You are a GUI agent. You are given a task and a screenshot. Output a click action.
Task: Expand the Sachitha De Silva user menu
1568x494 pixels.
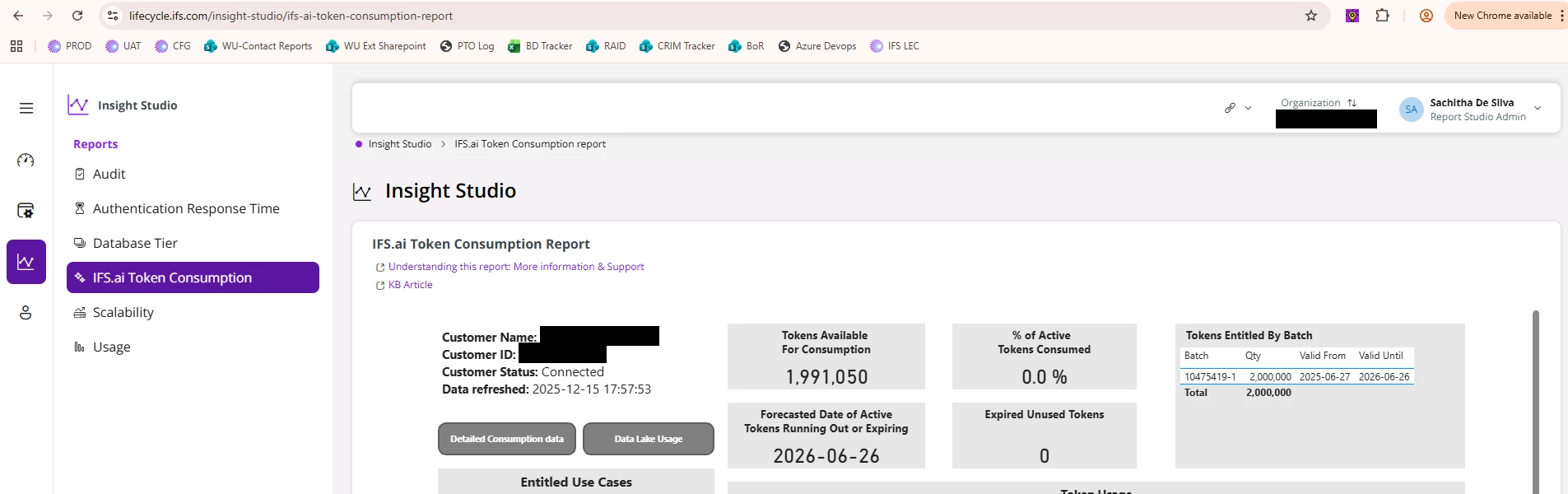pyautogui.click(x=1537, y=109)
